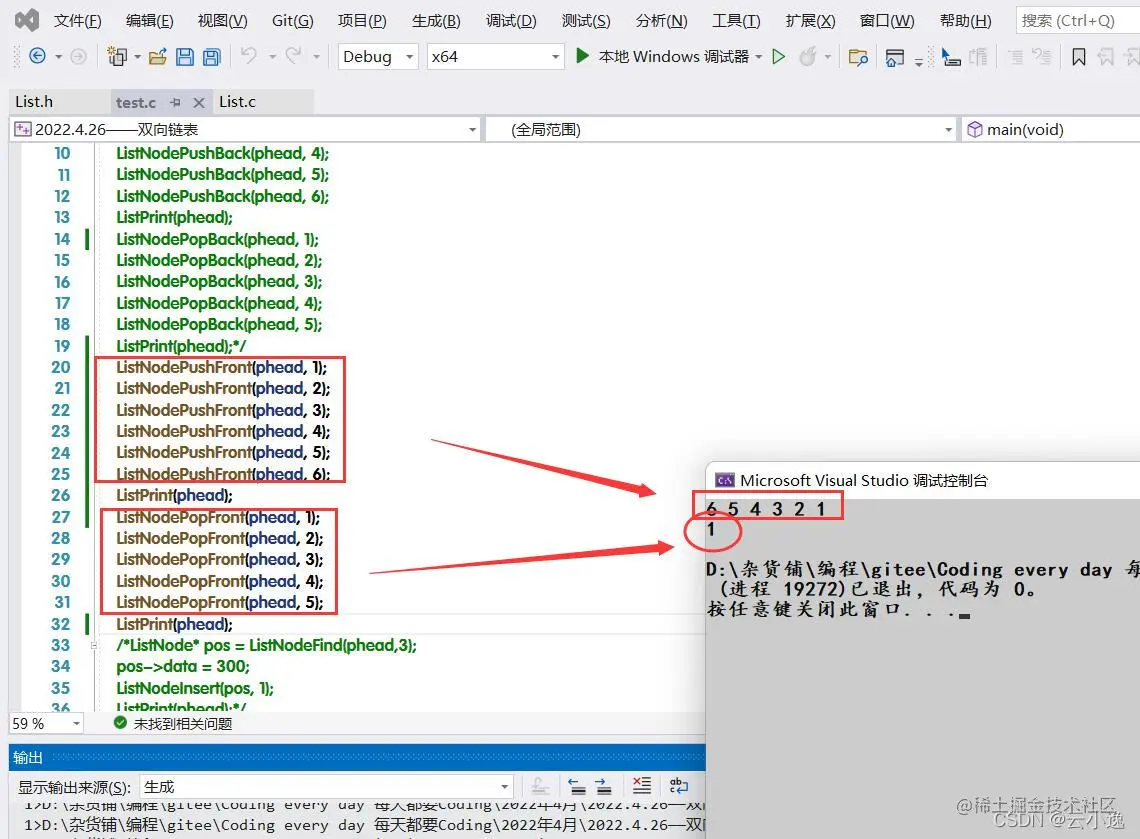Click the New Project toolbar icon
The image size is (1140, 839).
point(117,56)
